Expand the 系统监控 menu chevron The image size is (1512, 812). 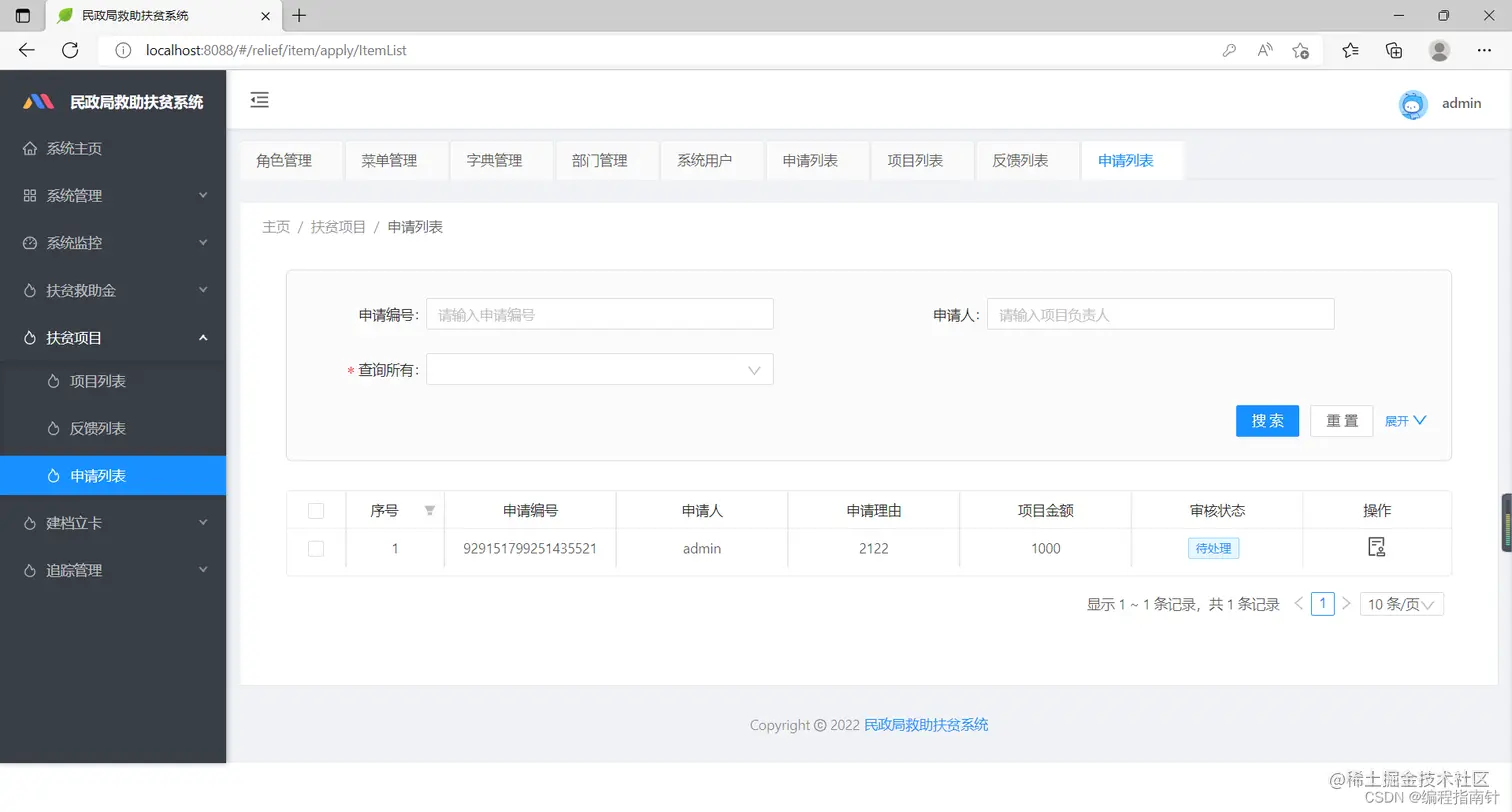tap(203, 242)
